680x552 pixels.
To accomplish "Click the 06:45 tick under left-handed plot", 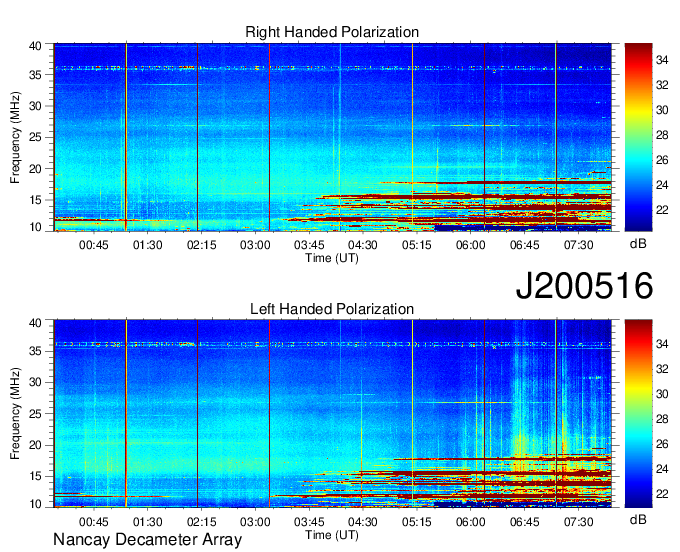I will [525, 522].
